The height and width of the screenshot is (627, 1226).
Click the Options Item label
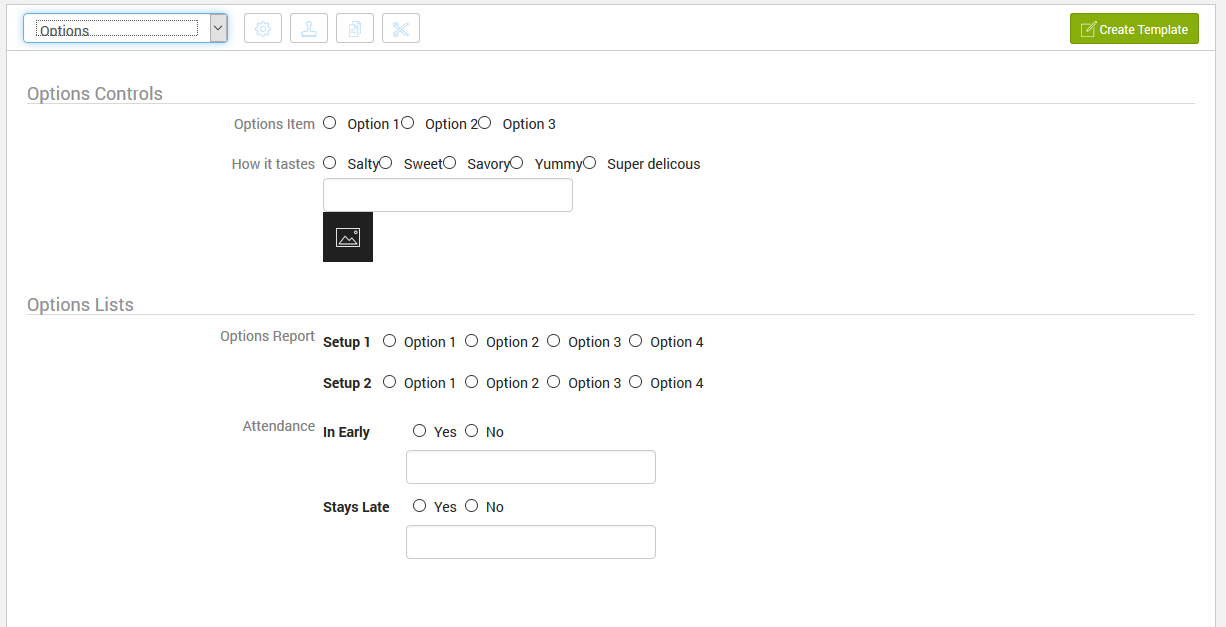pos(274,124)
